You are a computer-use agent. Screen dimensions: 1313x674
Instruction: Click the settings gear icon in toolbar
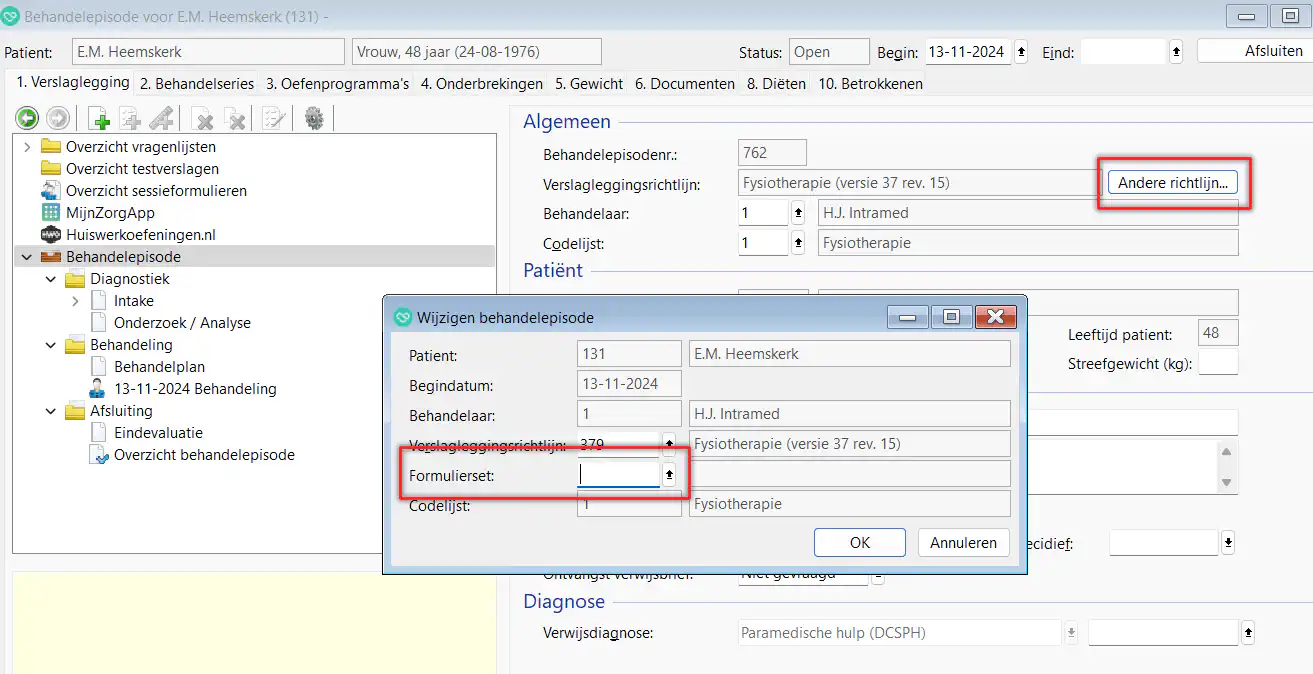314,119
